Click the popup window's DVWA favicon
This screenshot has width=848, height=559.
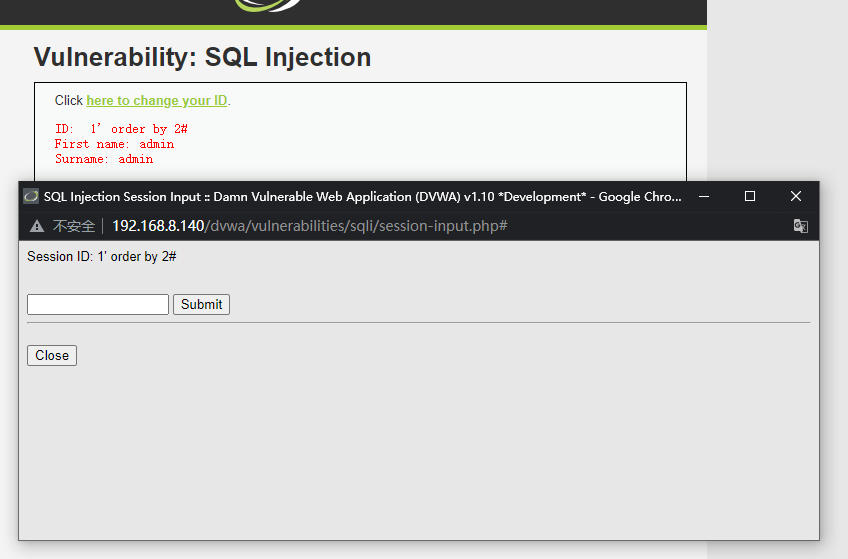point(31,197)
